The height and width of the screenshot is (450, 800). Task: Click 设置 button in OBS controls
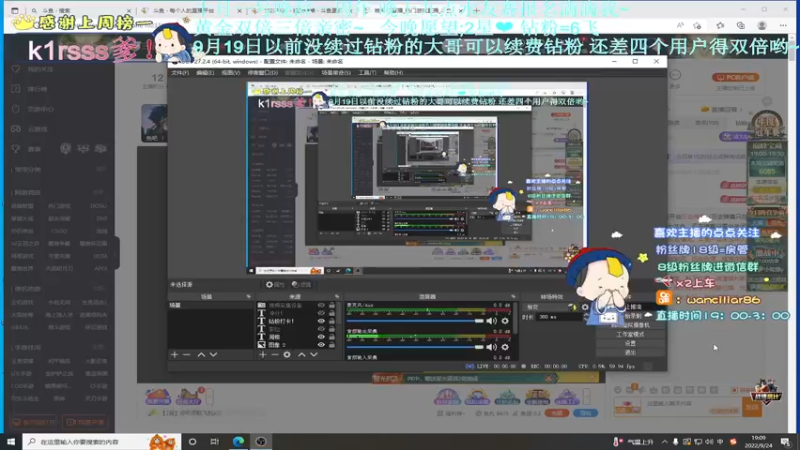(631, 343)
